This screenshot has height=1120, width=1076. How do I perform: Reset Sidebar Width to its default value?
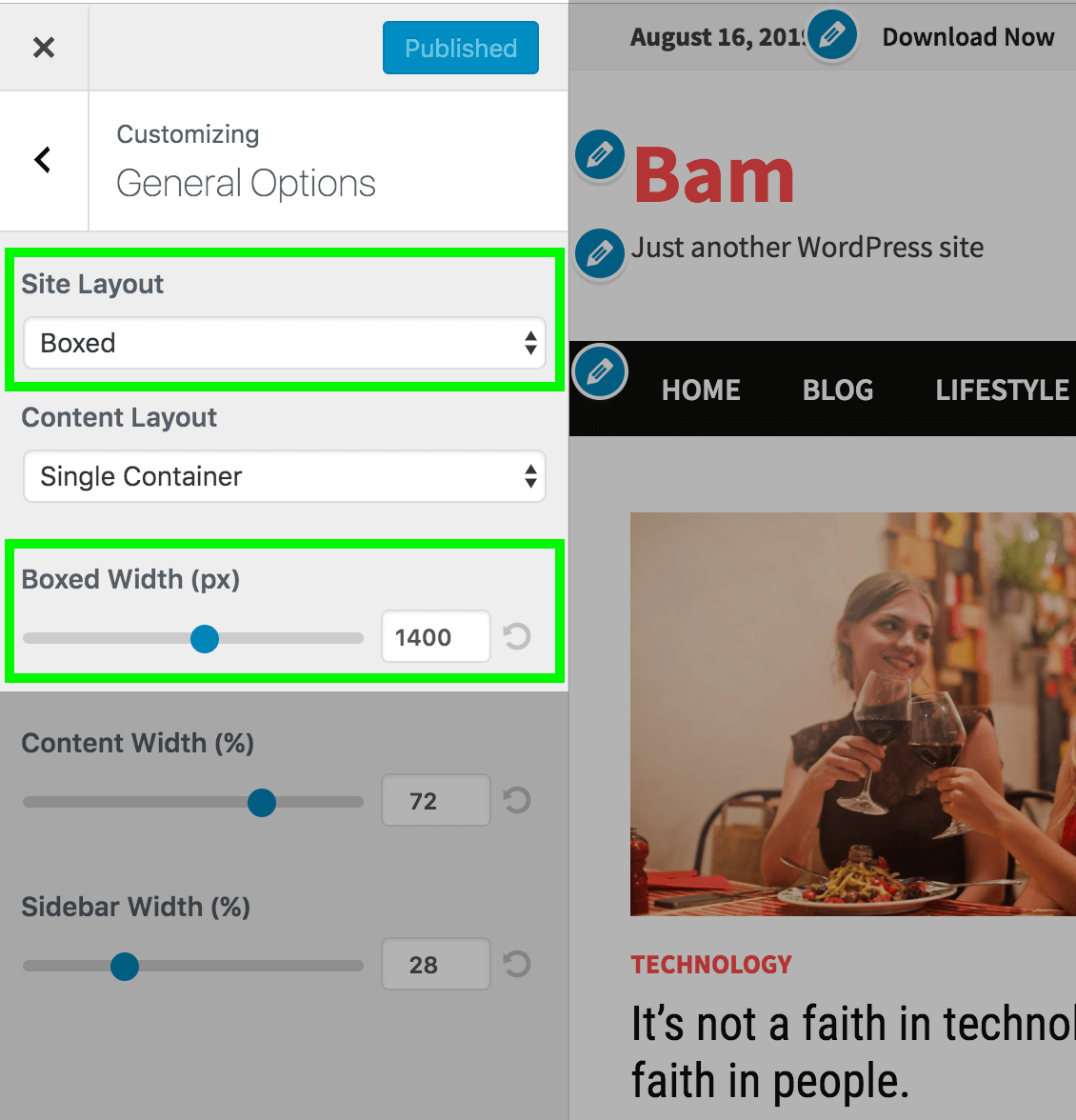tap(517, 964)
